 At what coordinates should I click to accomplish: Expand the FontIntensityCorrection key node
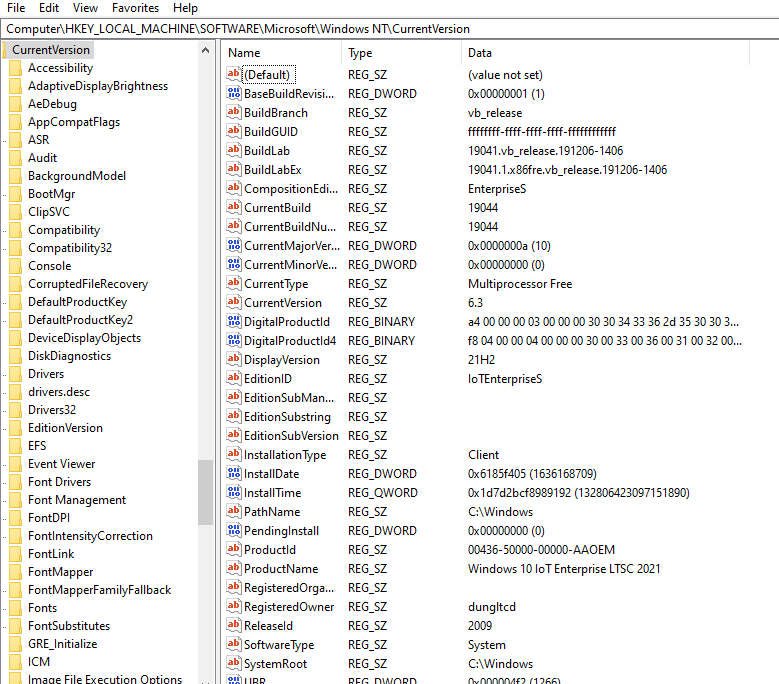point(4,536)
